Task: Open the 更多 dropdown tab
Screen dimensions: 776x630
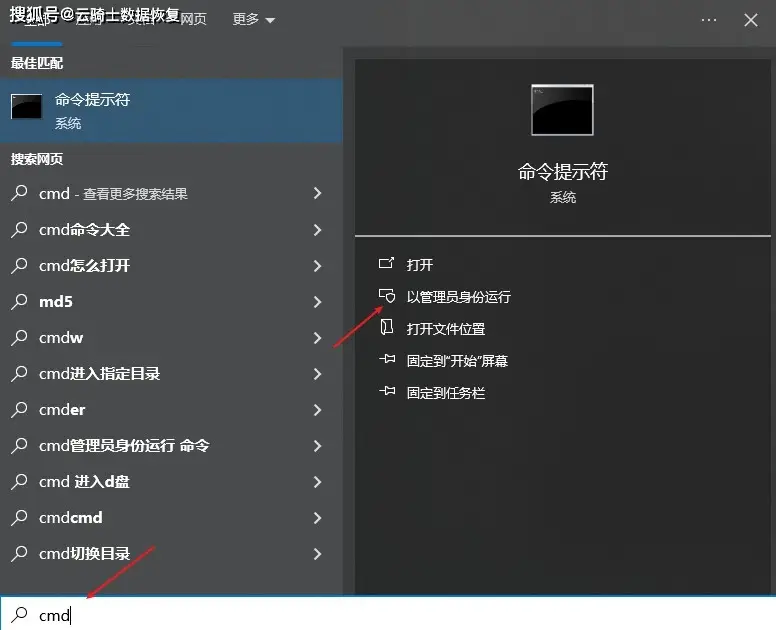Action: (253, 20)
